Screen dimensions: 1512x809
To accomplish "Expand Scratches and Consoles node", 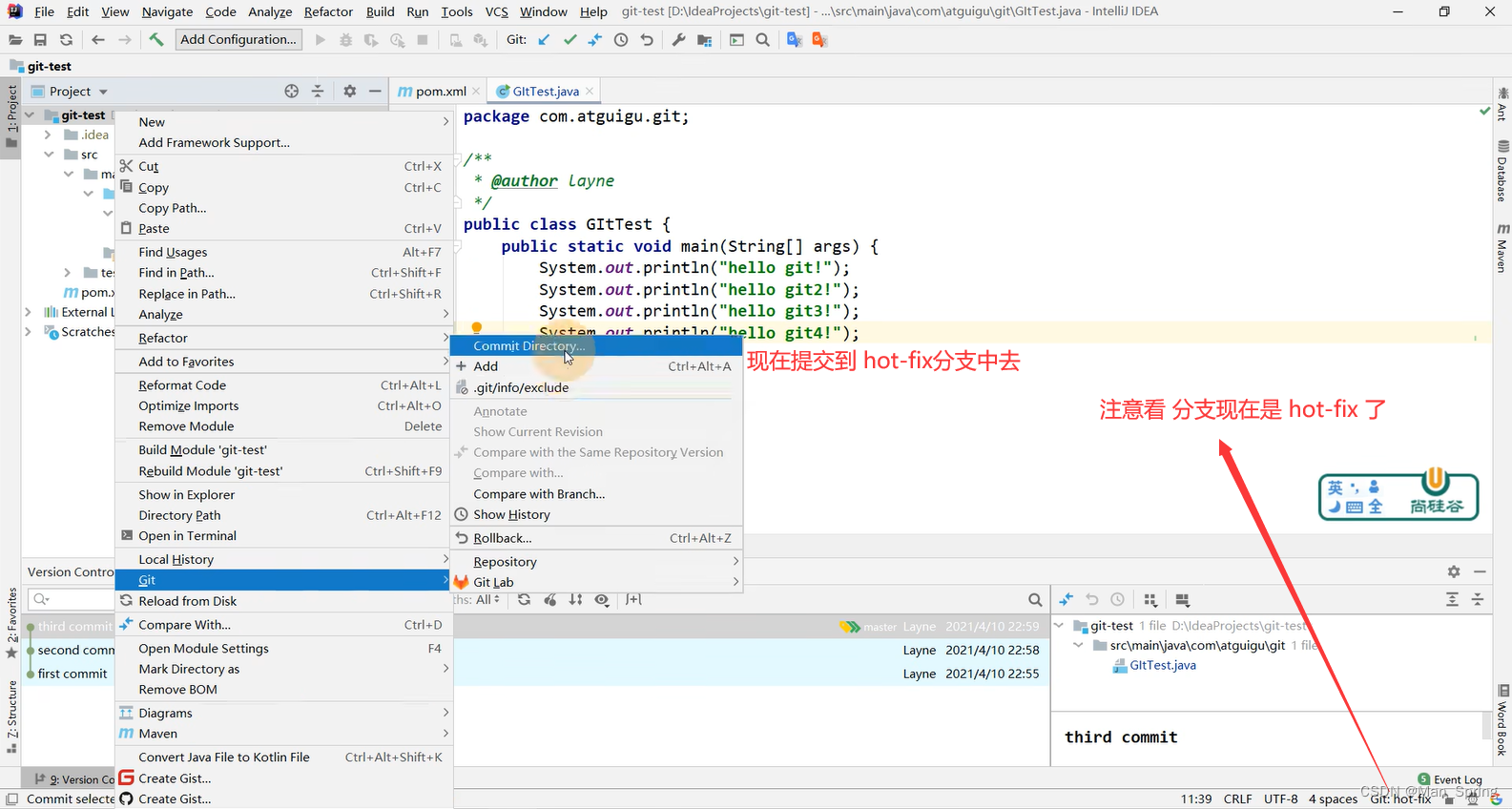I will (29, 332).
